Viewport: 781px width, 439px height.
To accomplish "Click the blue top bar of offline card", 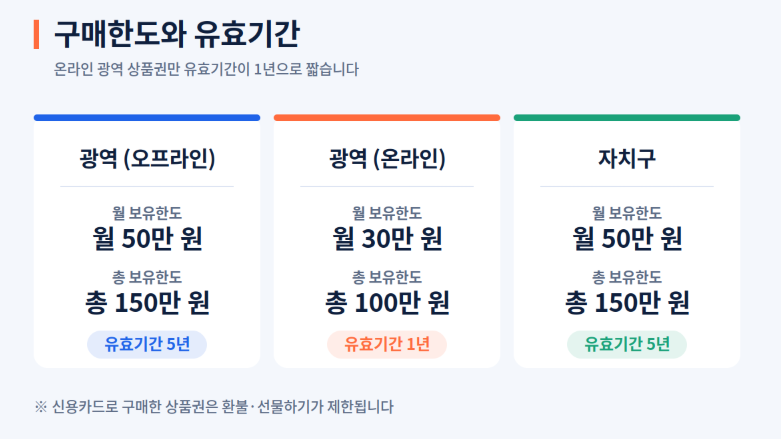I will (x=147, y=118).
